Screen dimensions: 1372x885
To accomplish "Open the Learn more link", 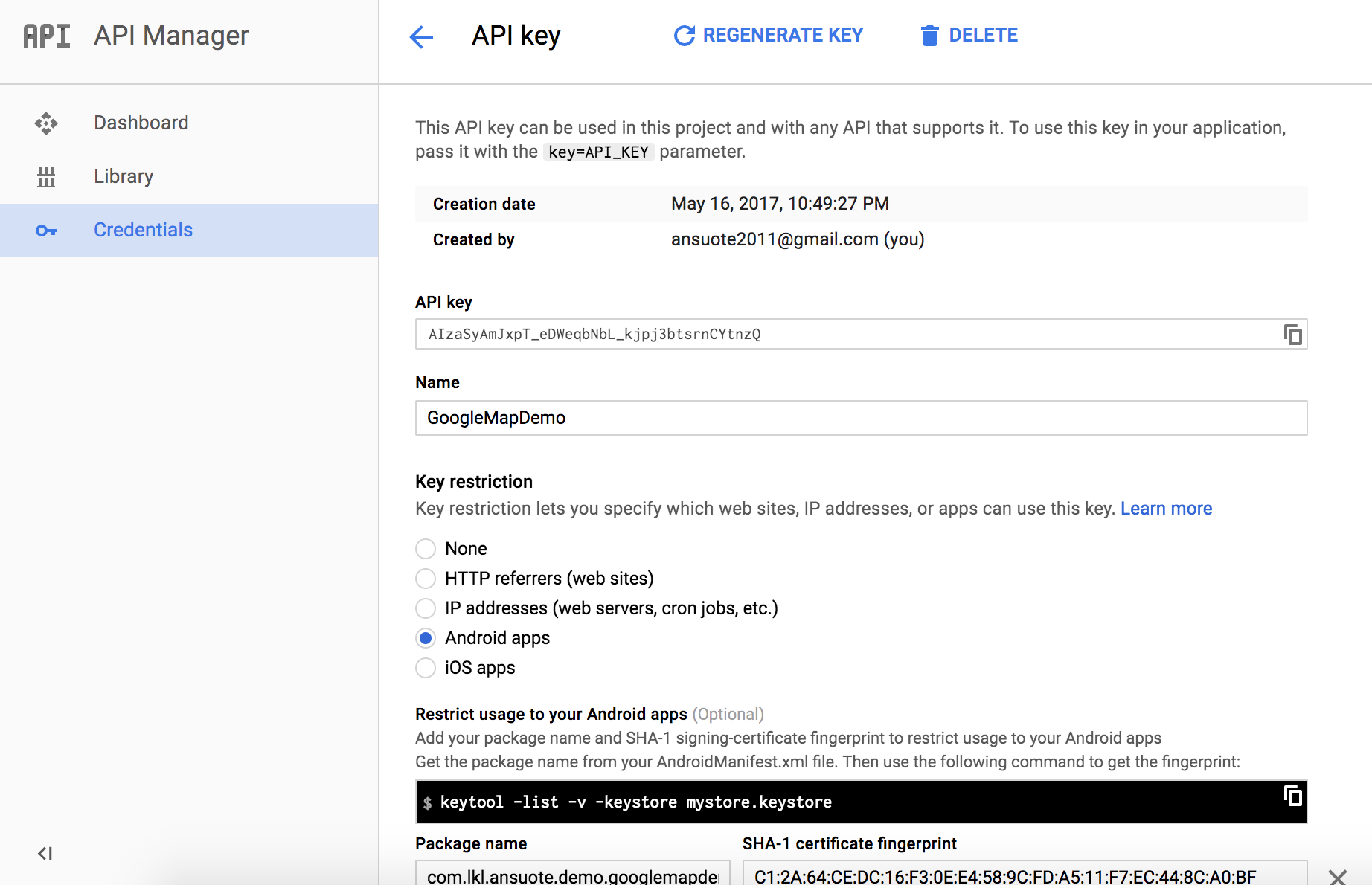I will [1166, 509].
